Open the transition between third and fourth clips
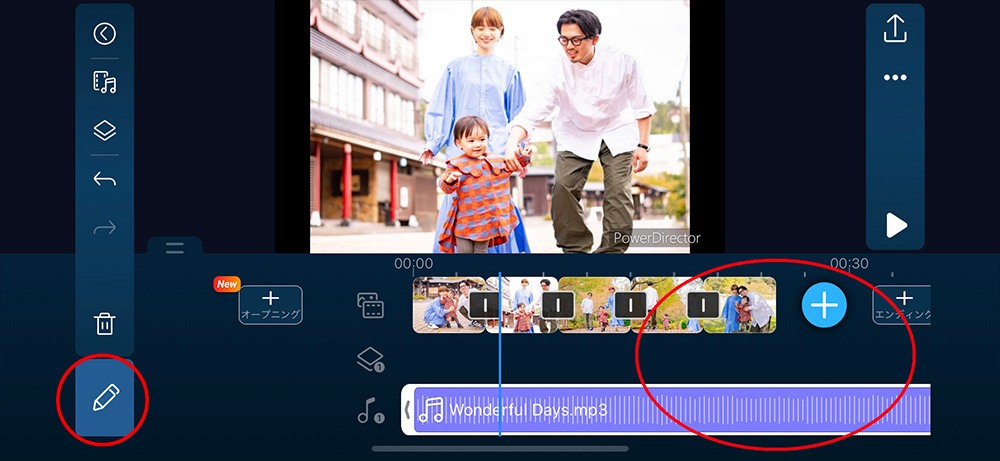The image size is (1000, 461). [x=631, y=305]
